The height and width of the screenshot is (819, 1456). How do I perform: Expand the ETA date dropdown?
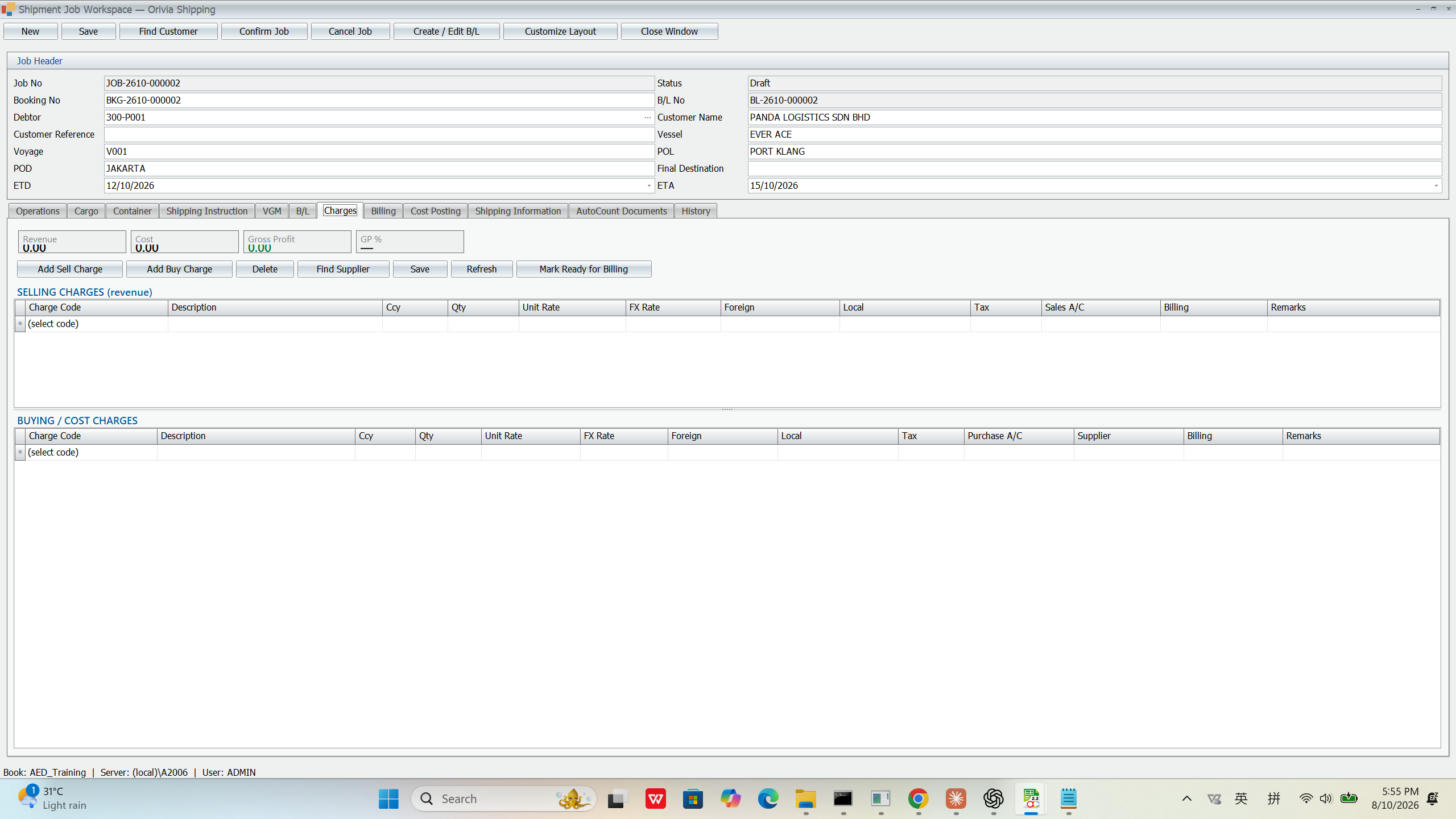coord(1436,185)
